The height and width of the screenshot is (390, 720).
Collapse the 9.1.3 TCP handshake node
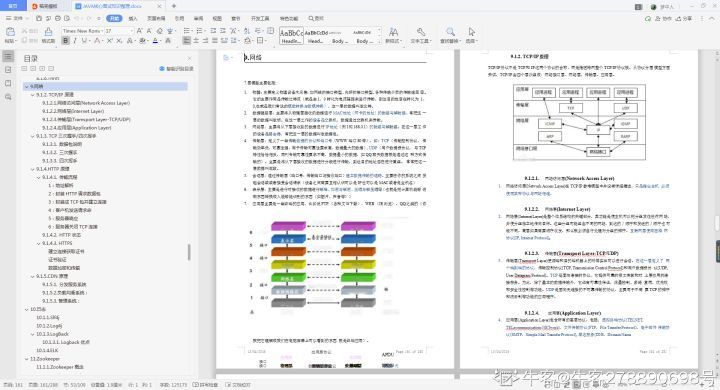[x=33, y=136]
